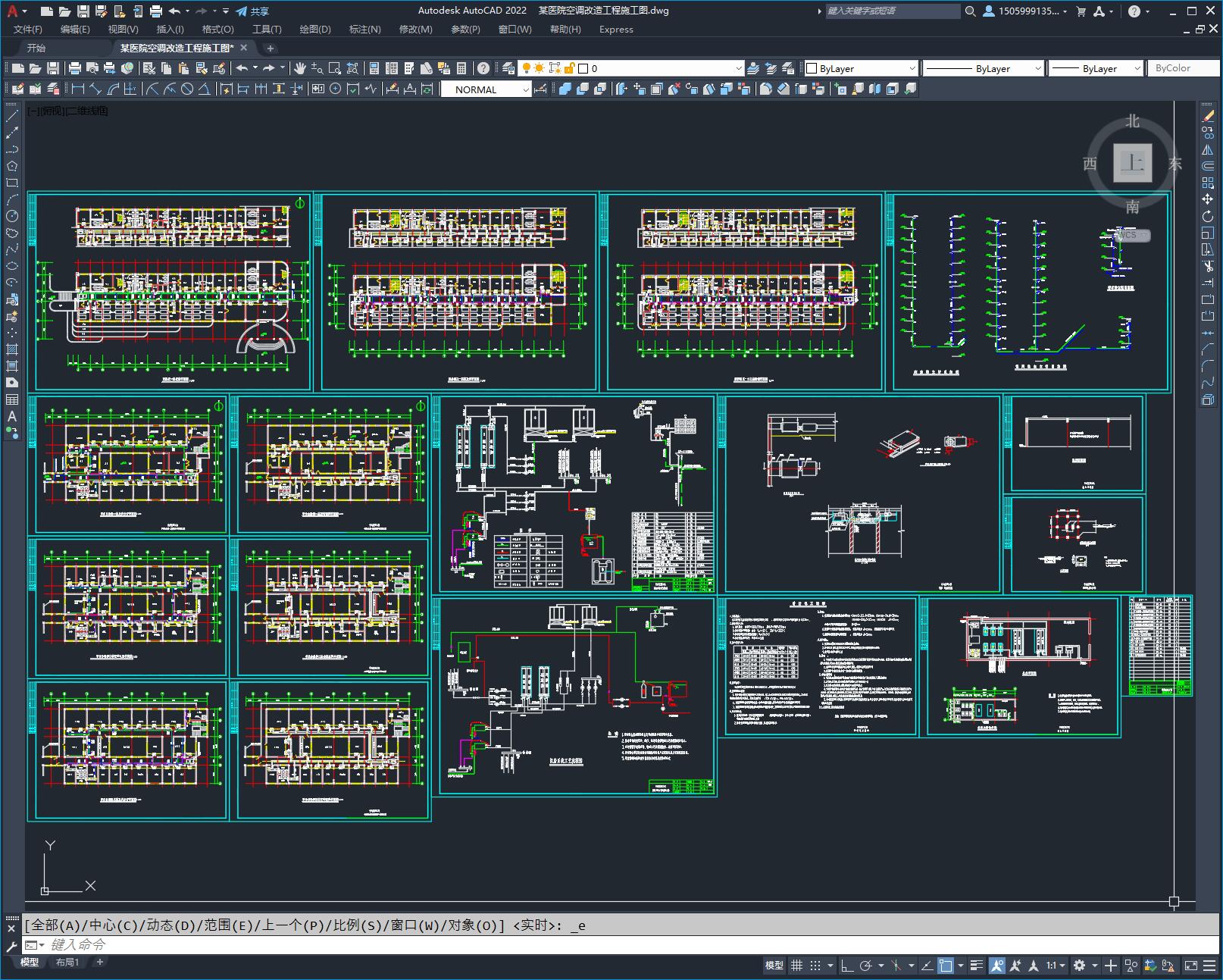Open the 文件(F) menu

pyautogui.click(x=28, y=30)
